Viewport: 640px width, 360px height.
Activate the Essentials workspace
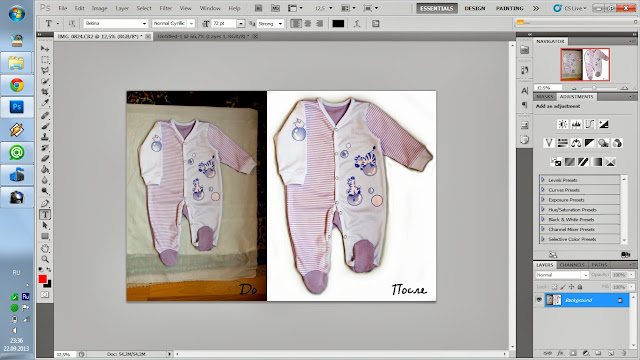(437, 8)
